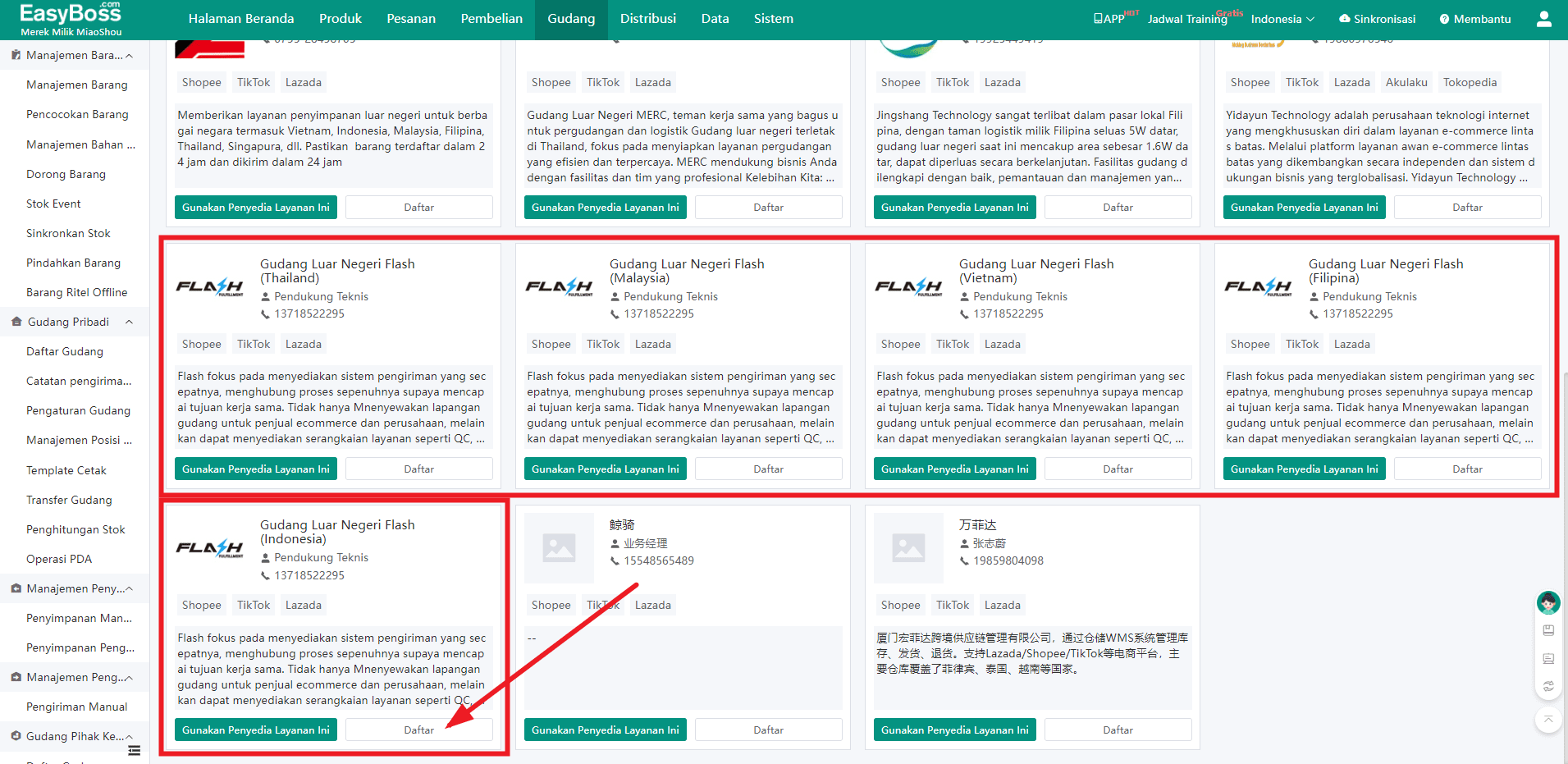This screenshot has height=764, width=1568.
Task: Click Flash logo on Thailand warehouse card
Action: tap(210, 286)
